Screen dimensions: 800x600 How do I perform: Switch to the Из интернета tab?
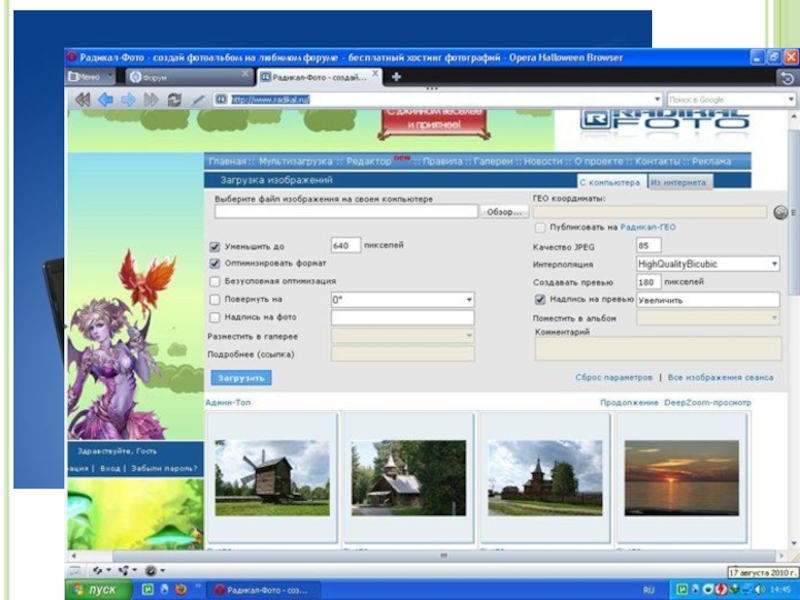click(x=678, y=183)
